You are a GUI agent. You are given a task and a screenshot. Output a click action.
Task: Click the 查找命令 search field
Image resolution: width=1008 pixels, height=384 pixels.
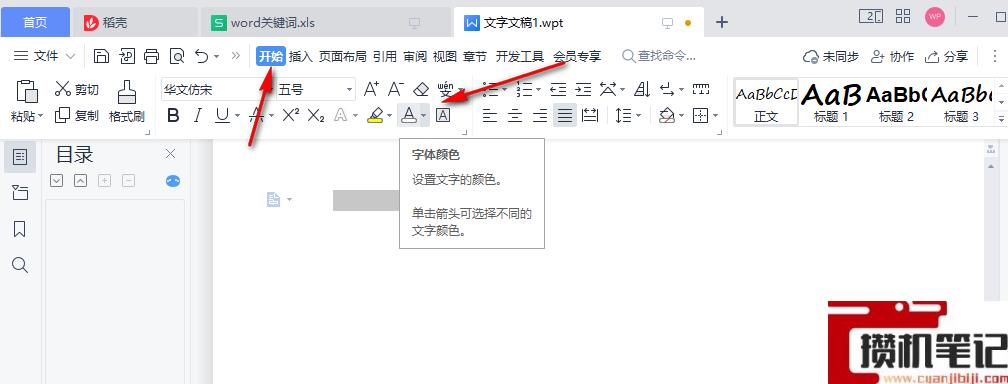(x=660, y=57)
